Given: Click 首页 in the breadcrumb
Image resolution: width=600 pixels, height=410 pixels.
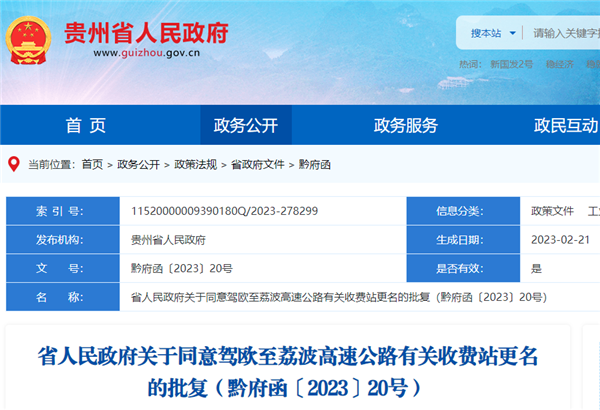Looking at the screenshot, I should 92,164.
